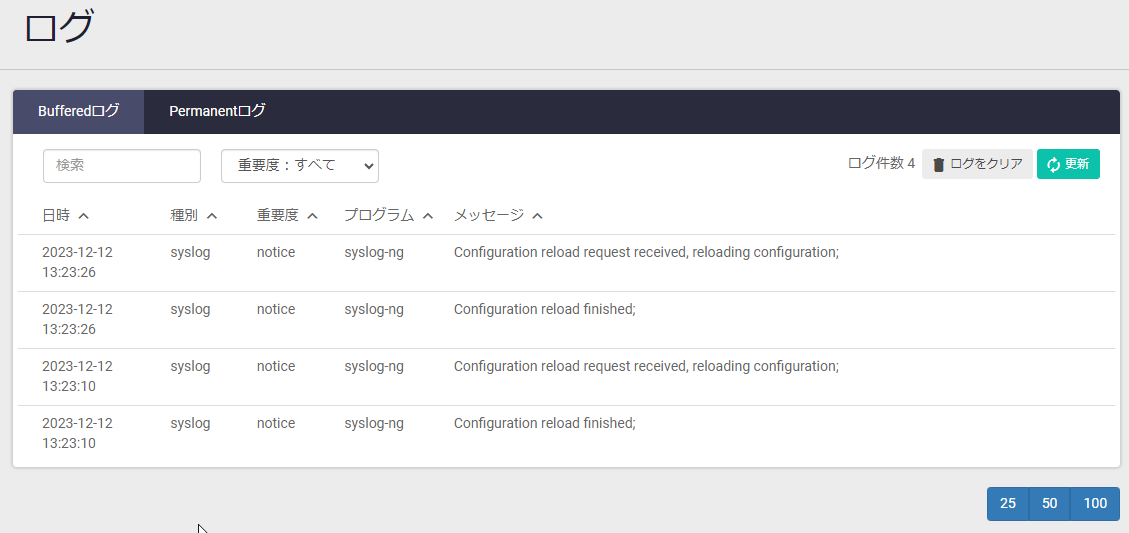Screen dimensions: 1129x533
Task: Select the Bufferedログ tab
Action: click(78, 112)
